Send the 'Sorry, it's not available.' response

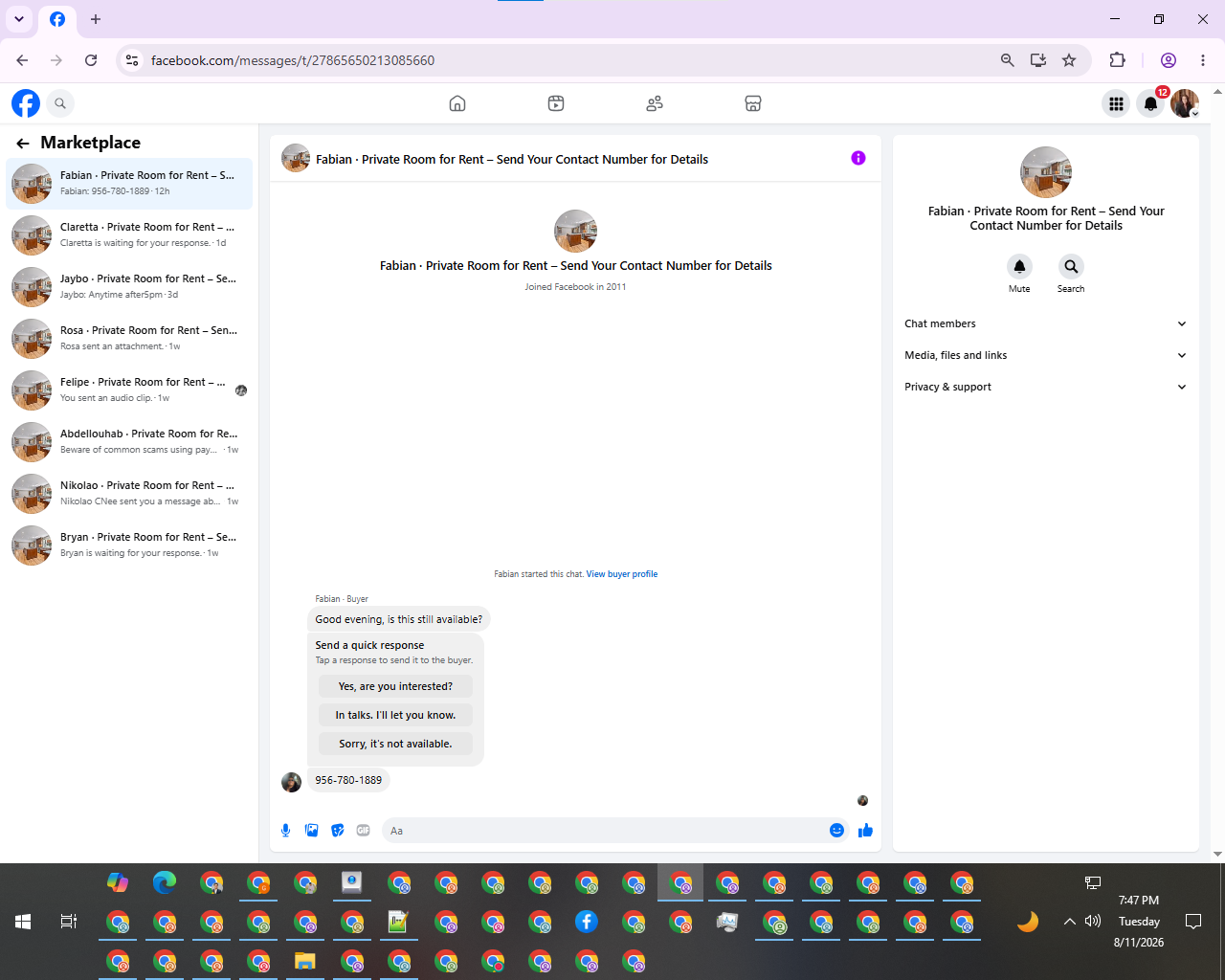395,744
